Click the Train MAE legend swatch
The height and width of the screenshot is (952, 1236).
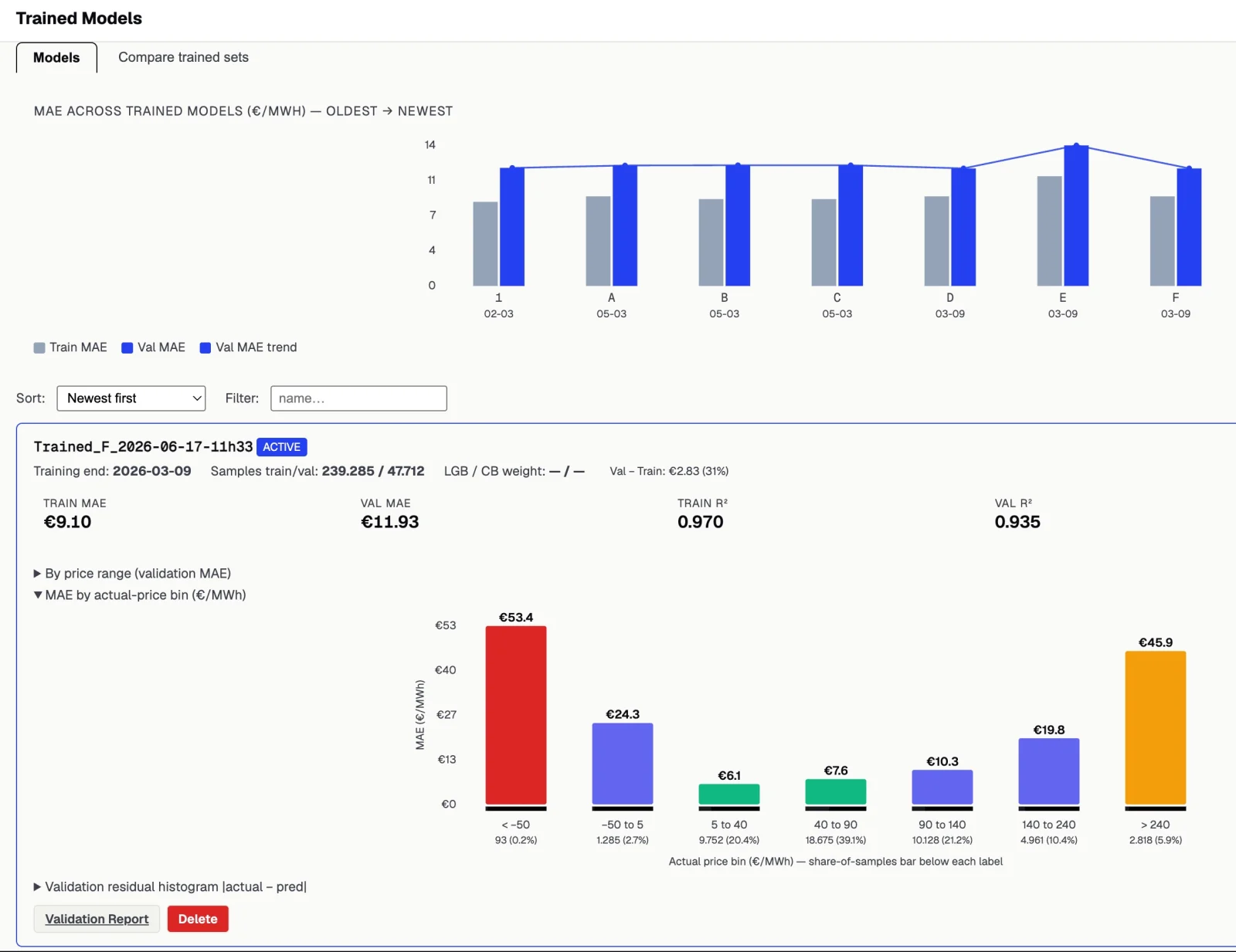click(39, 348)
